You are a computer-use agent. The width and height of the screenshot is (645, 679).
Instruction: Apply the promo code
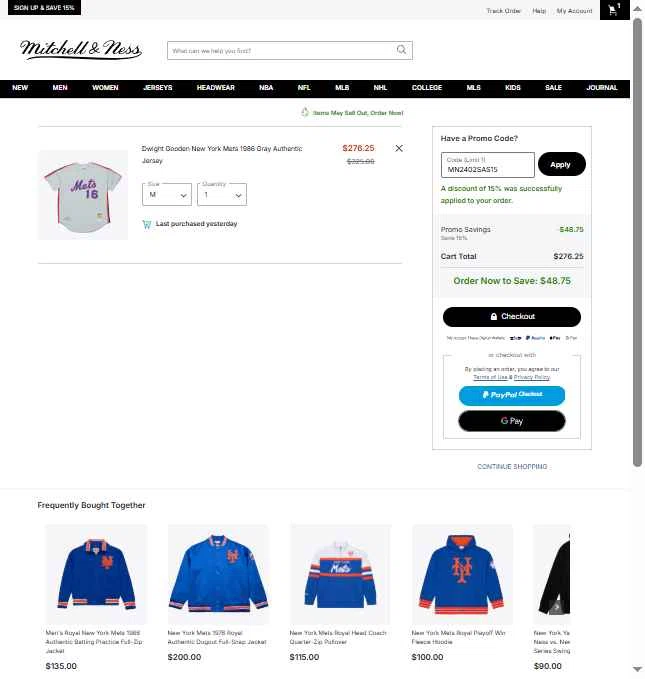561,165
